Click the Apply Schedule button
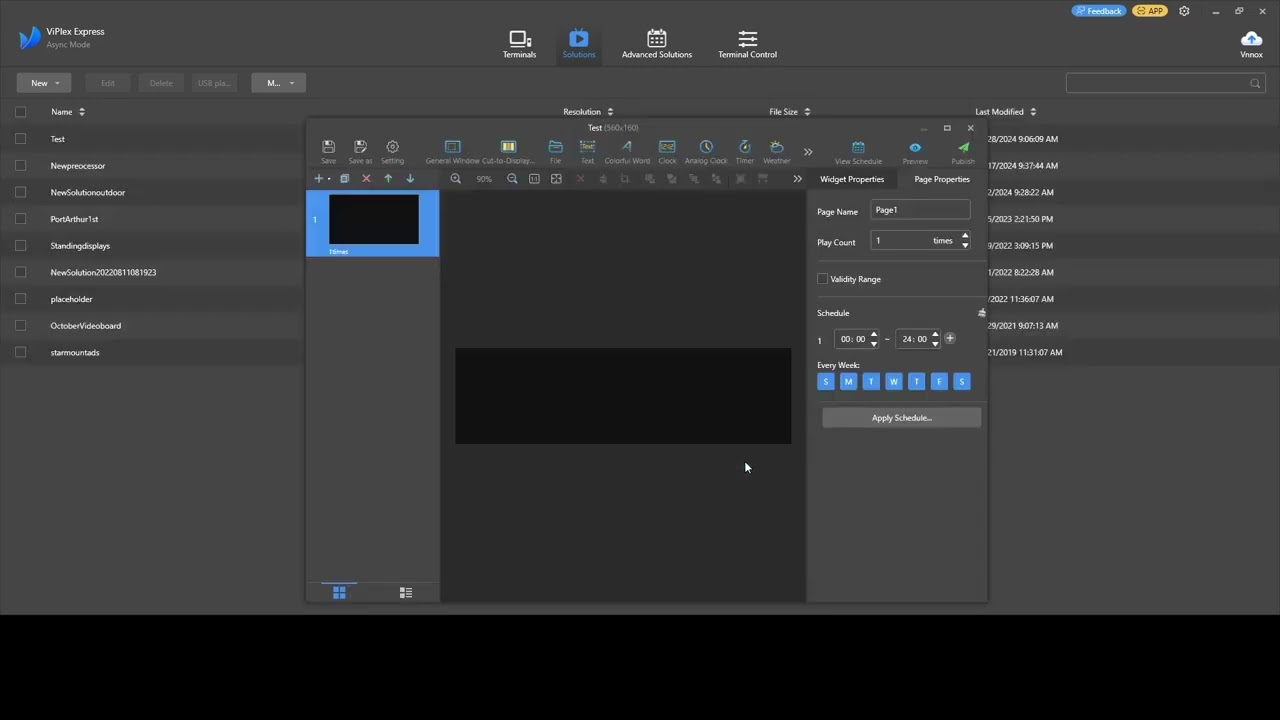Screen dimensions: 1280x720 pyautogui.click(x=902, y=418)
